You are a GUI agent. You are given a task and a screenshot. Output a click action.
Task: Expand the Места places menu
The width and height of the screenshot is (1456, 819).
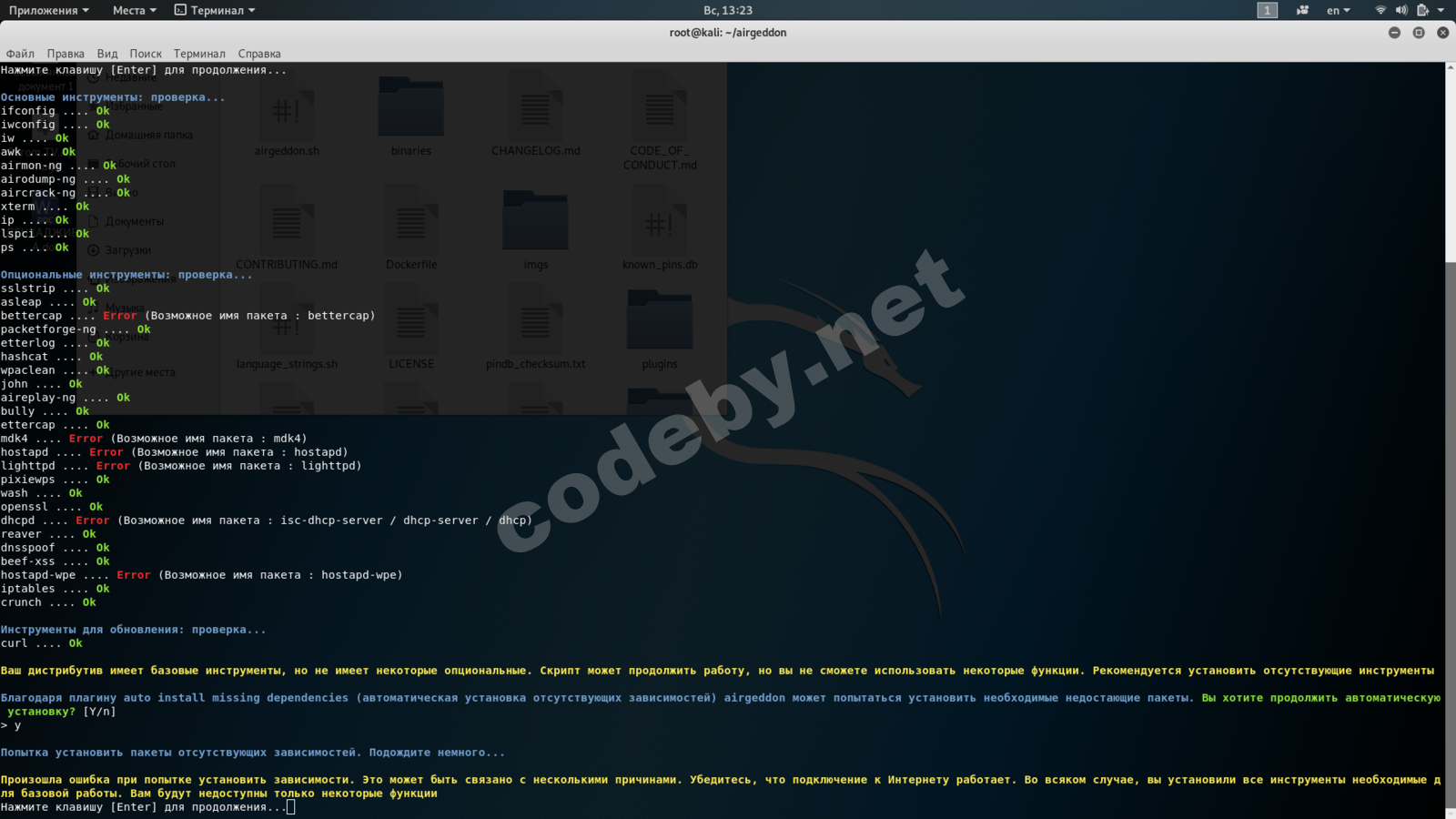click(x=135, y=10)
